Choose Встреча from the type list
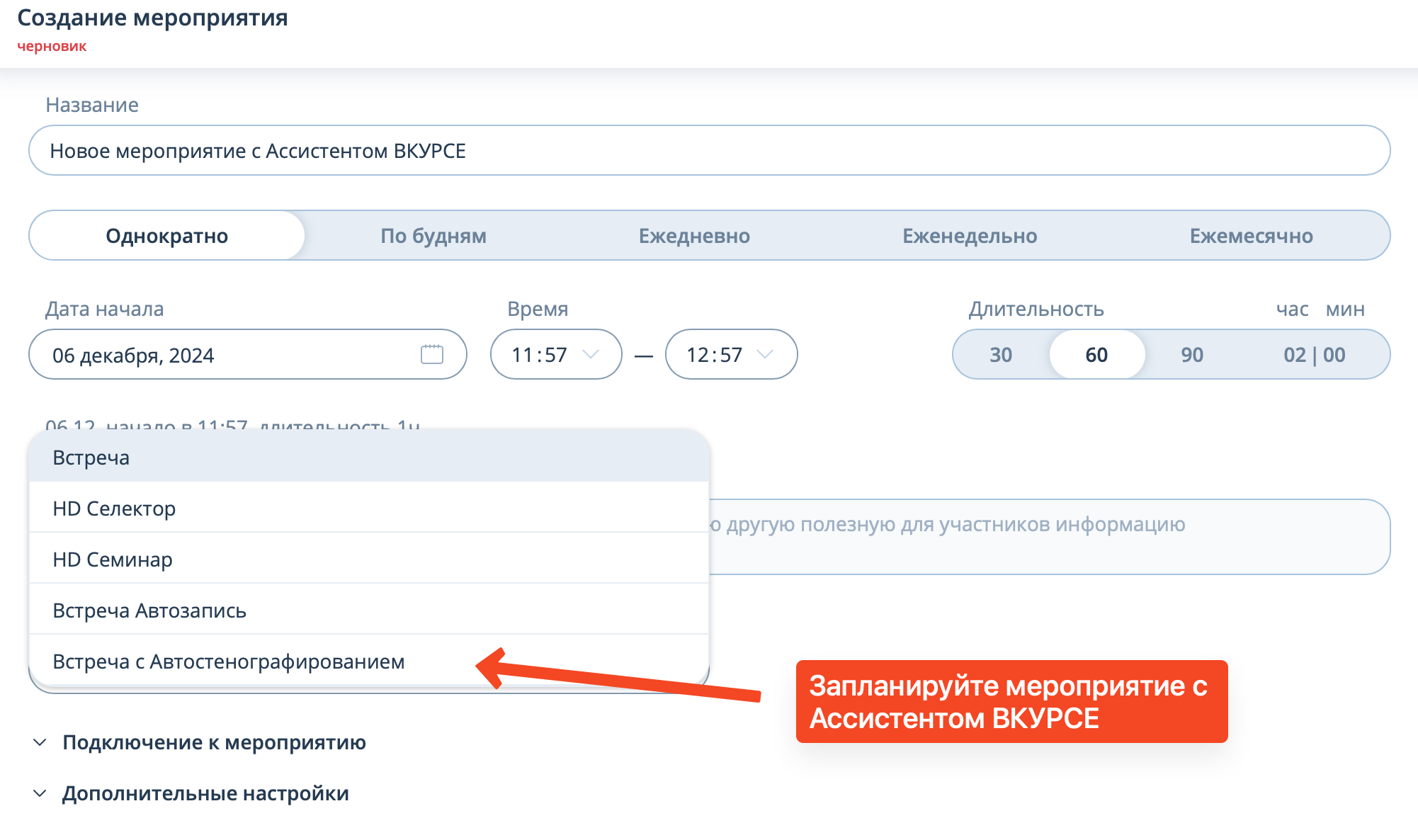1418x840 pixels. 369,458
